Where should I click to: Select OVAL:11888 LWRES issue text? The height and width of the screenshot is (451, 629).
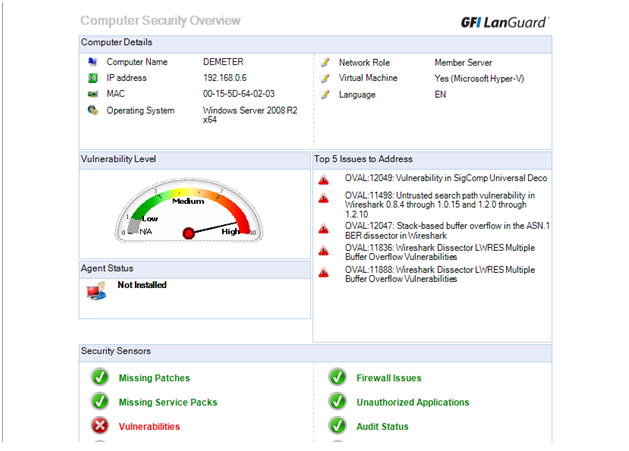coord(440,274)
